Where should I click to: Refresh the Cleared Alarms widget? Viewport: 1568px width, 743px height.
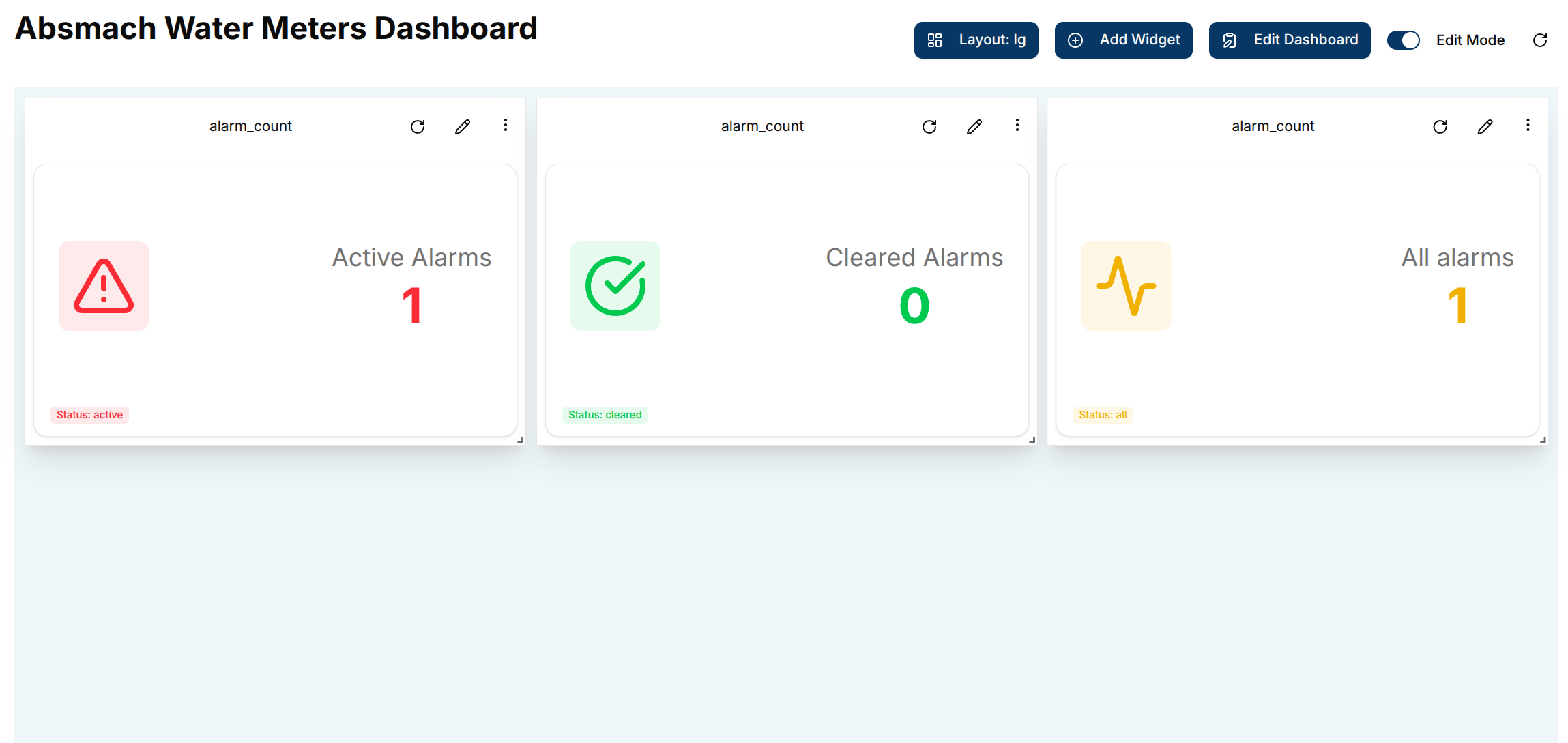click(x=929, y=126)
